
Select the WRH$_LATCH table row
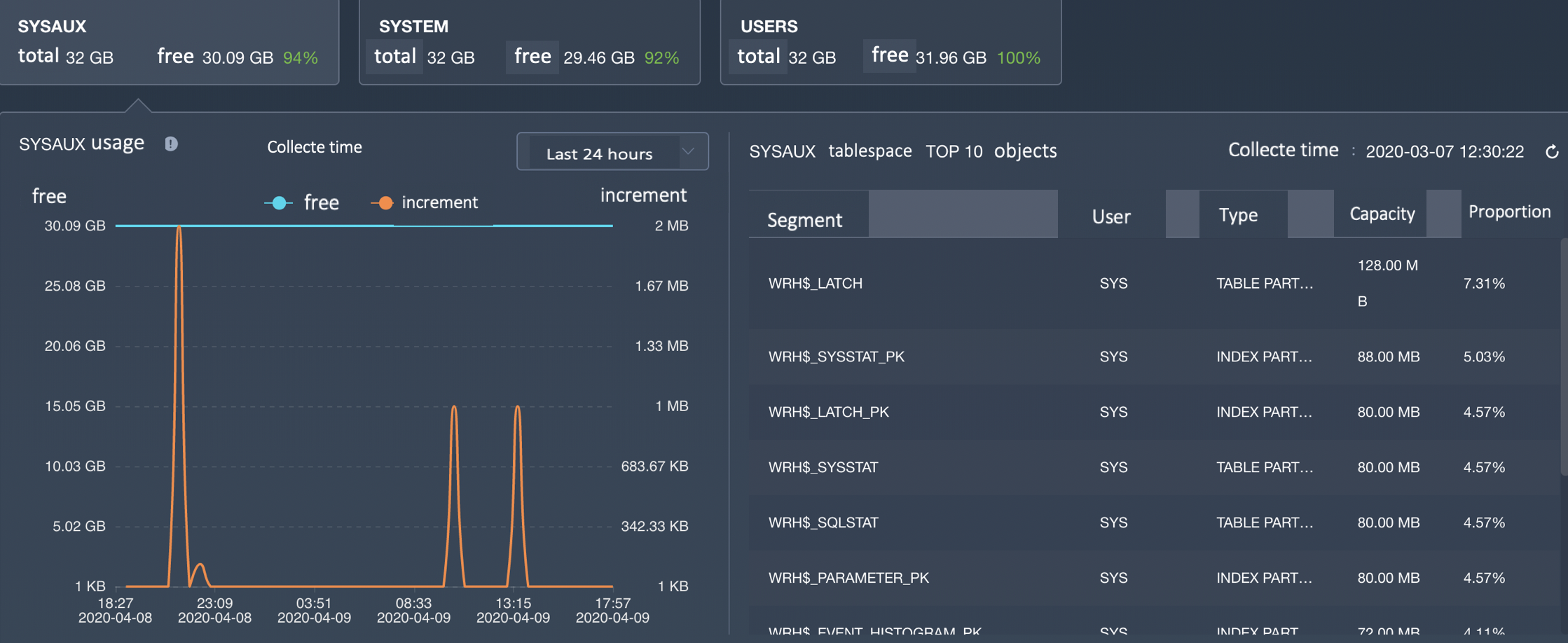click(x=815, y=284)
